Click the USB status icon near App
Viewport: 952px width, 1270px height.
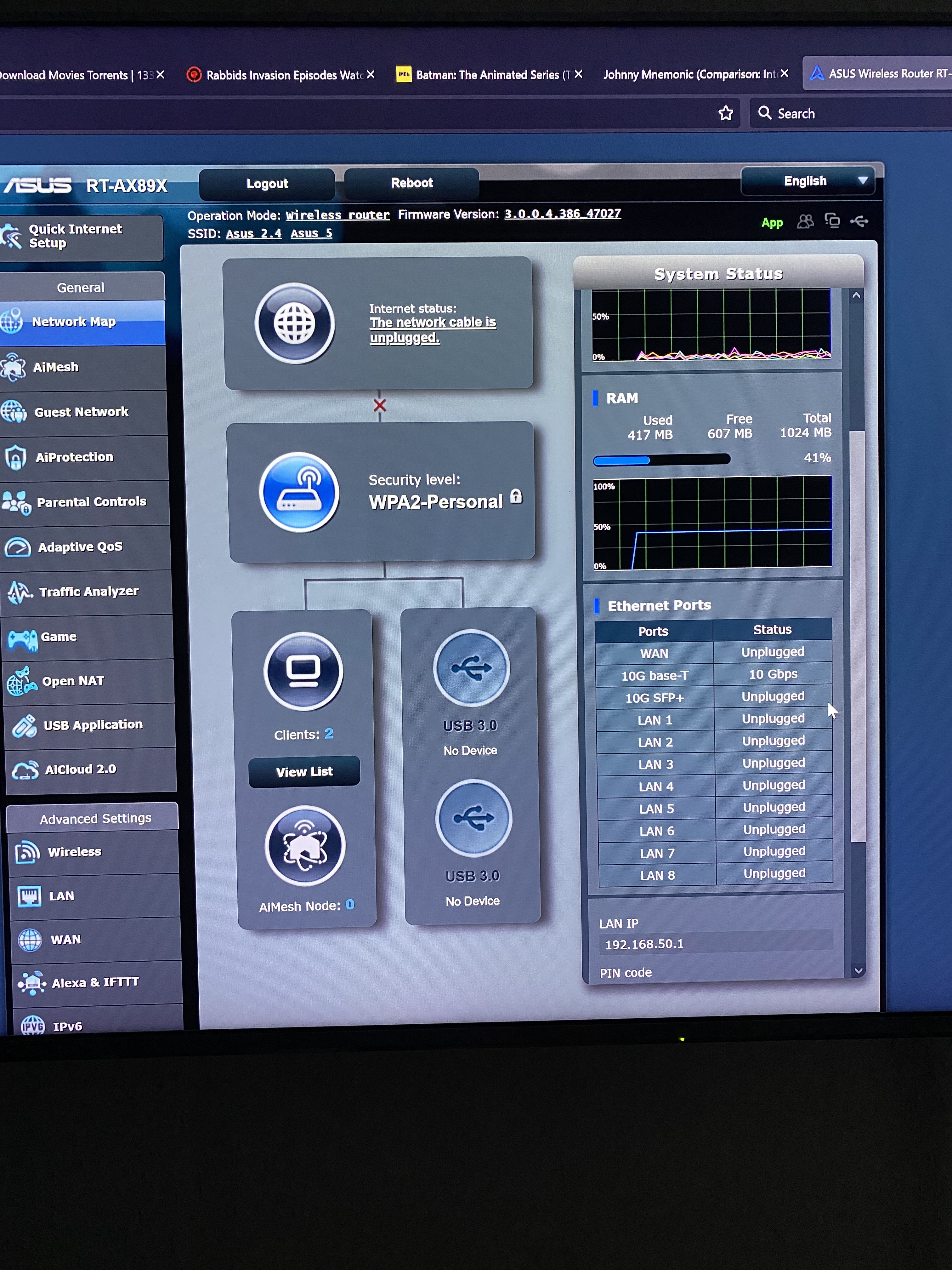[859, 221]
